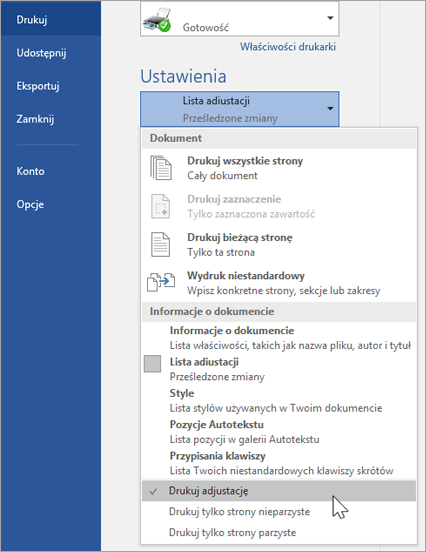Image resolution: width=426 pixels, height=552 pixels.
Task: Open the Drukuj tab in the sidebar
Action: tap(50, 19)
